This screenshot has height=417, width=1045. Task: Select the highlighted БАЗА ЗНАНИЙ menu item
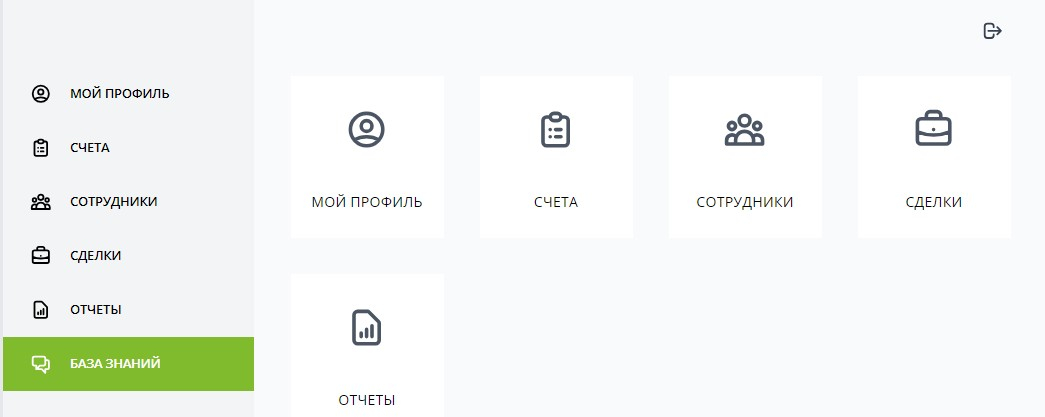pos(128,364)
